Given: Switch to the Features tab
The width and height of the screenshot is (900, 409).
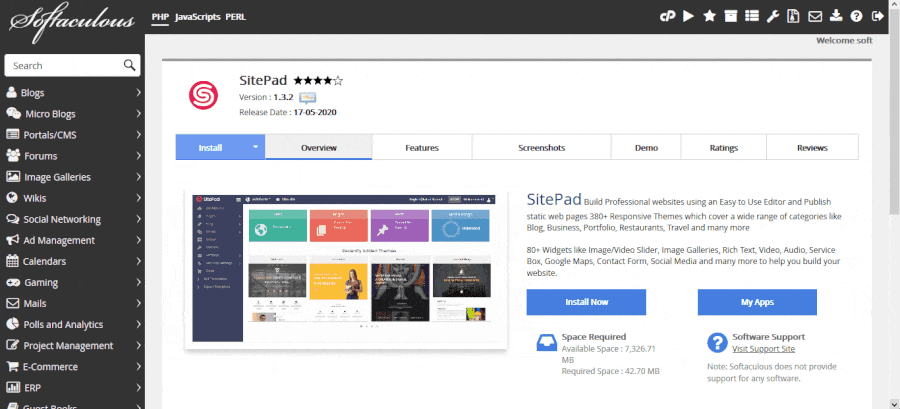Looking at the screenshot, I should click(x=422, y=147).
